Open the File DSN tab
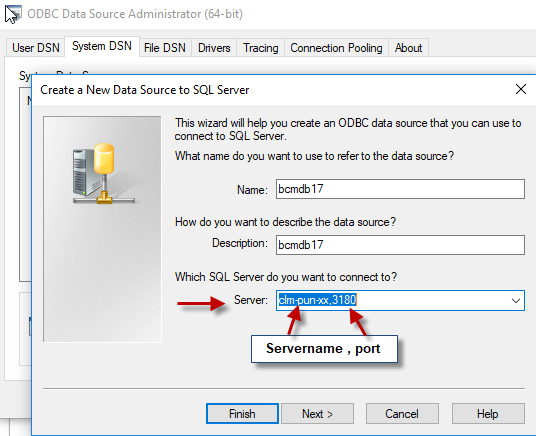Image resolution: width=536 pixels, height=436 pixels. coord(165,48)
